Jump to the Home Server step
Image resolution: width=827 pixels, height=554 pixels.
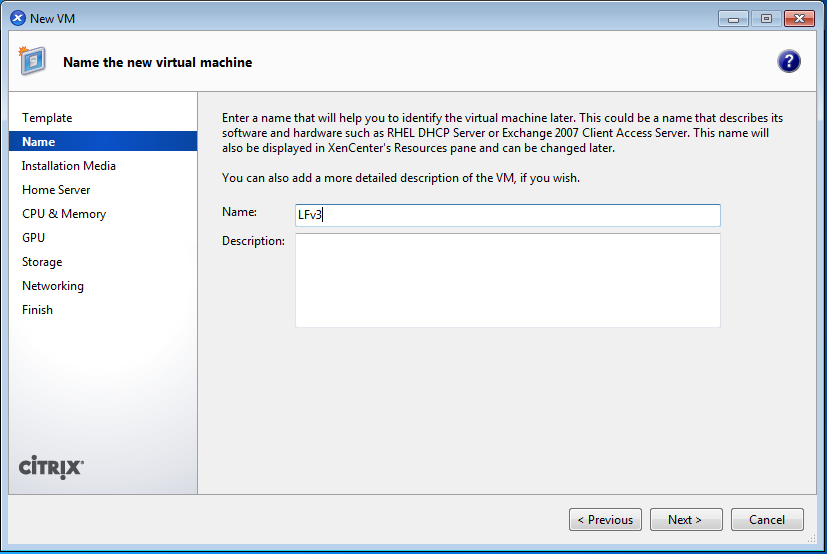56,190
